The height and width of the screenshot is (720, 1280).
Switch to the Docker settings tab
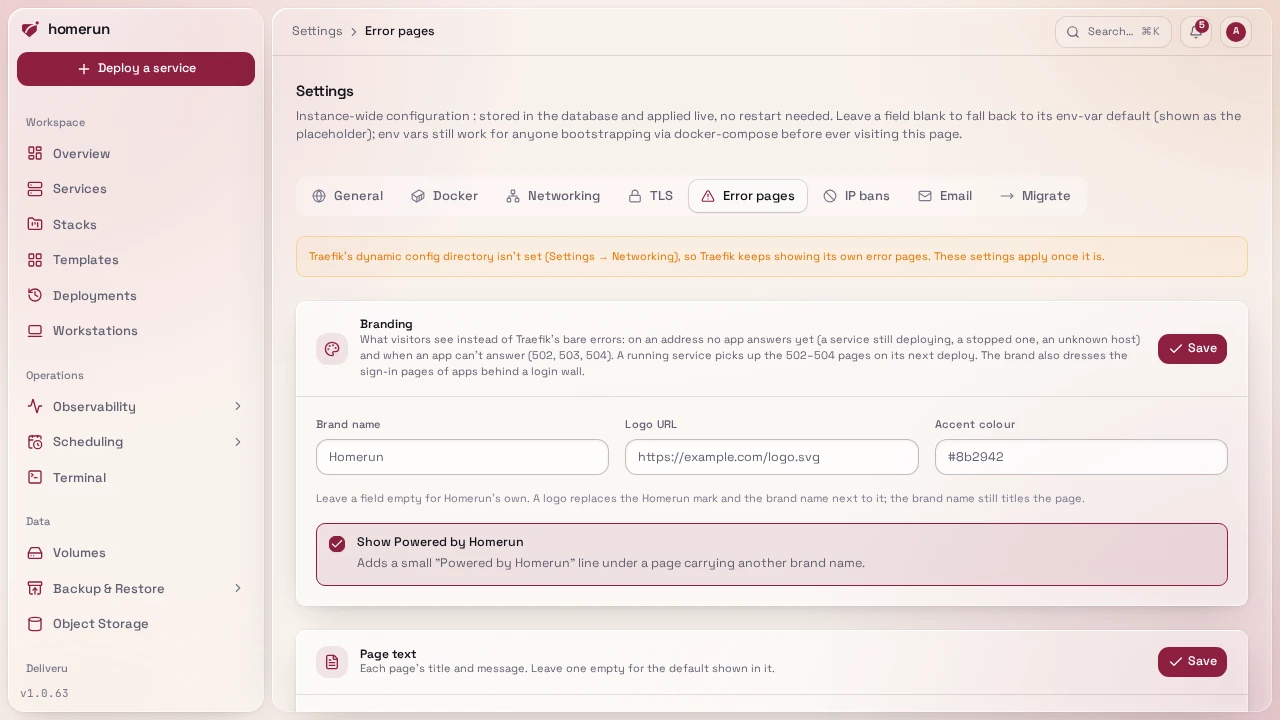[x=444, y=196]
